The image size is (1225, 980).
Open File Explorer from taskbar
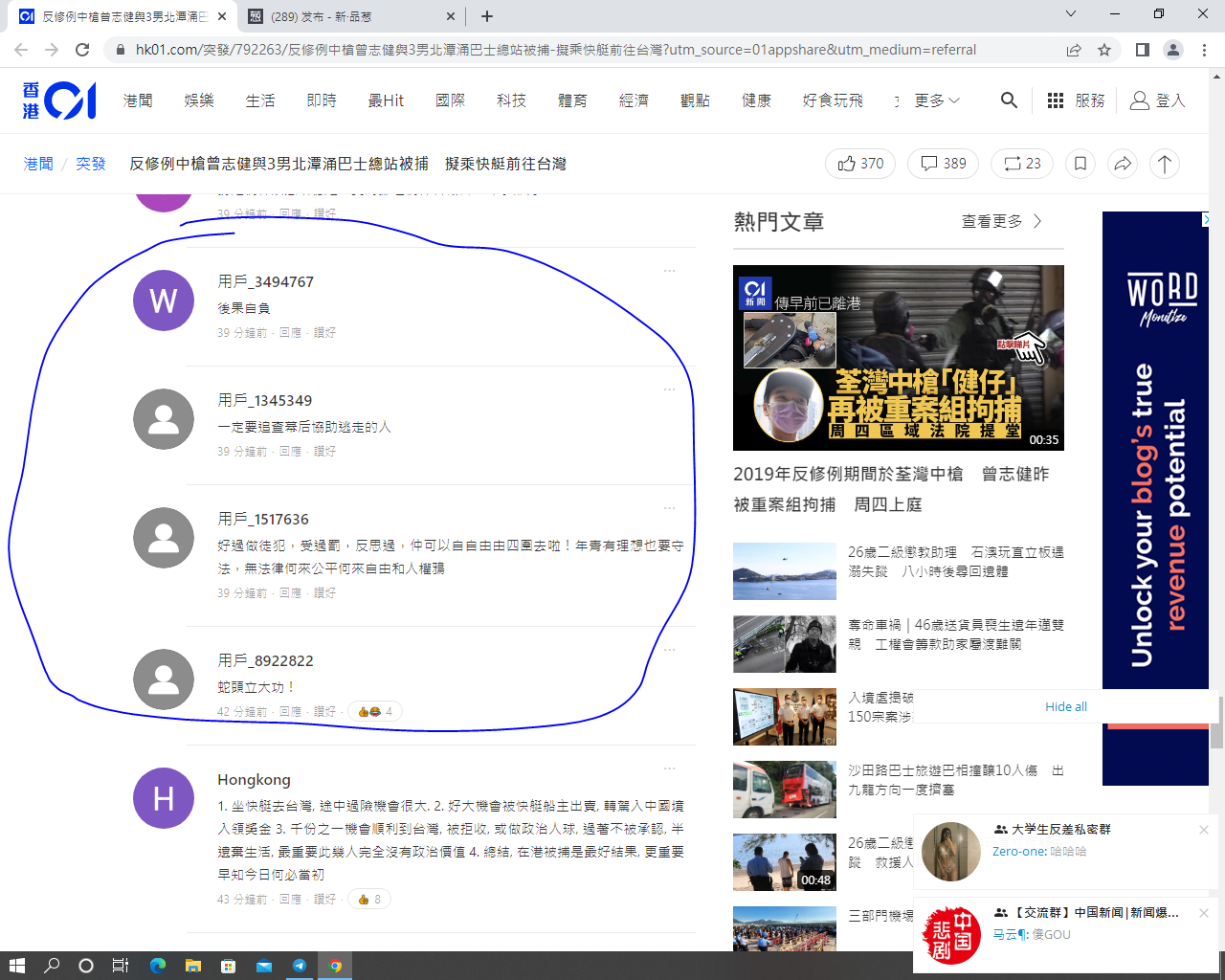coord(192,966)
